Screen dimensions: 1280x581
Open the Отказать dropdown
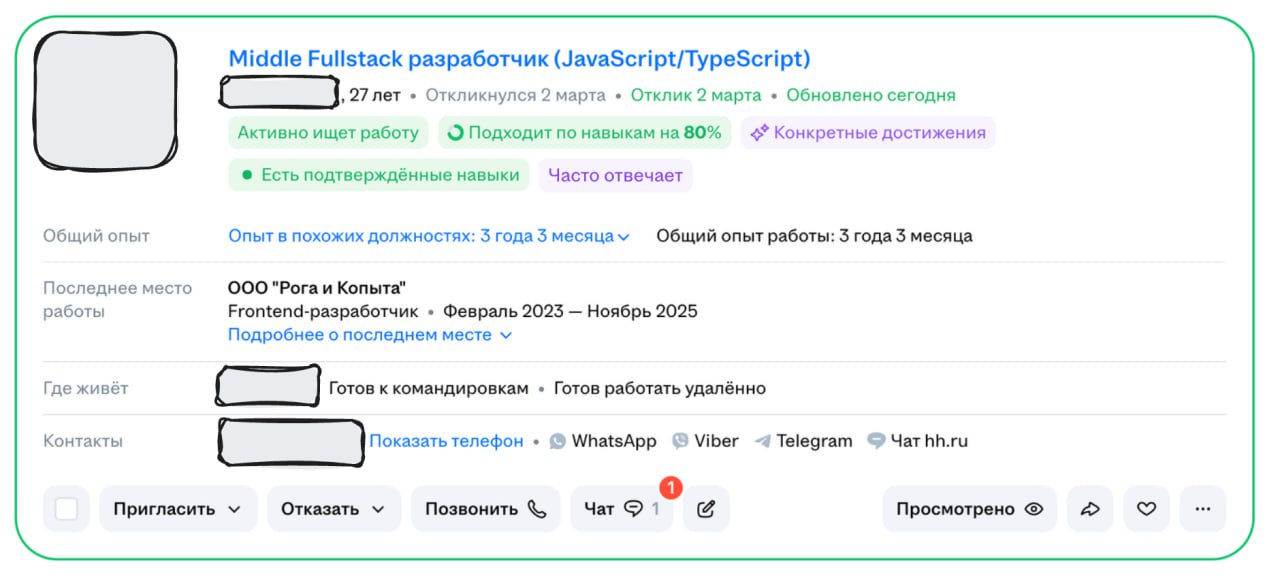tap(334, 509)
